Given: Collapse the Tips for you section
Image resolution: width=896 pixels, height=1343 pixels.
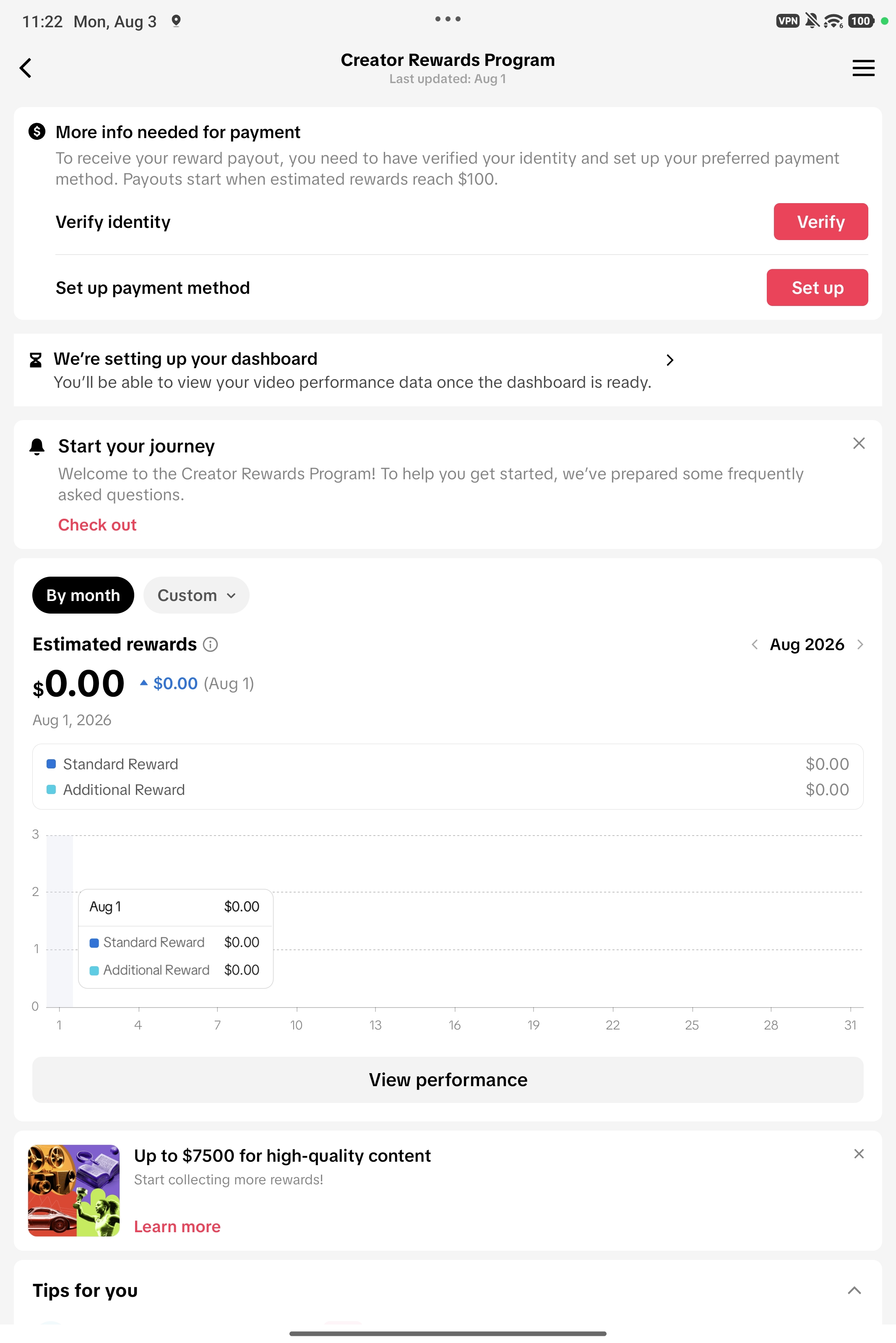Looking at the screenshot, I should (854, 1291).
